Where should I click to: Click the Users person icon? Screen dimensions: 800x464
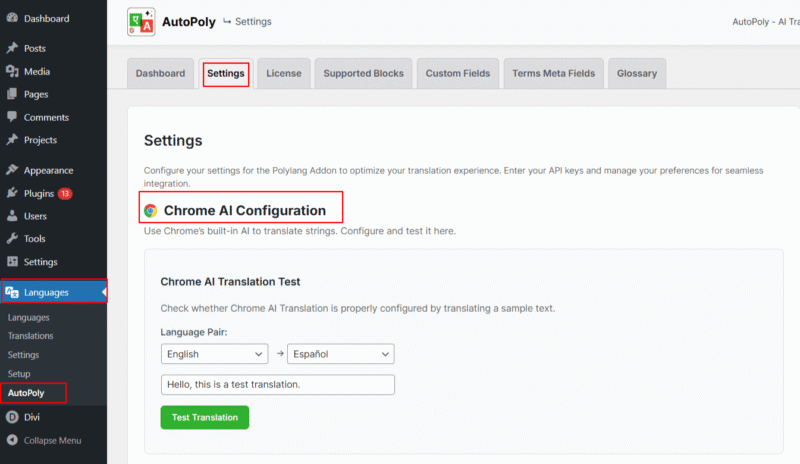(12, 215)
